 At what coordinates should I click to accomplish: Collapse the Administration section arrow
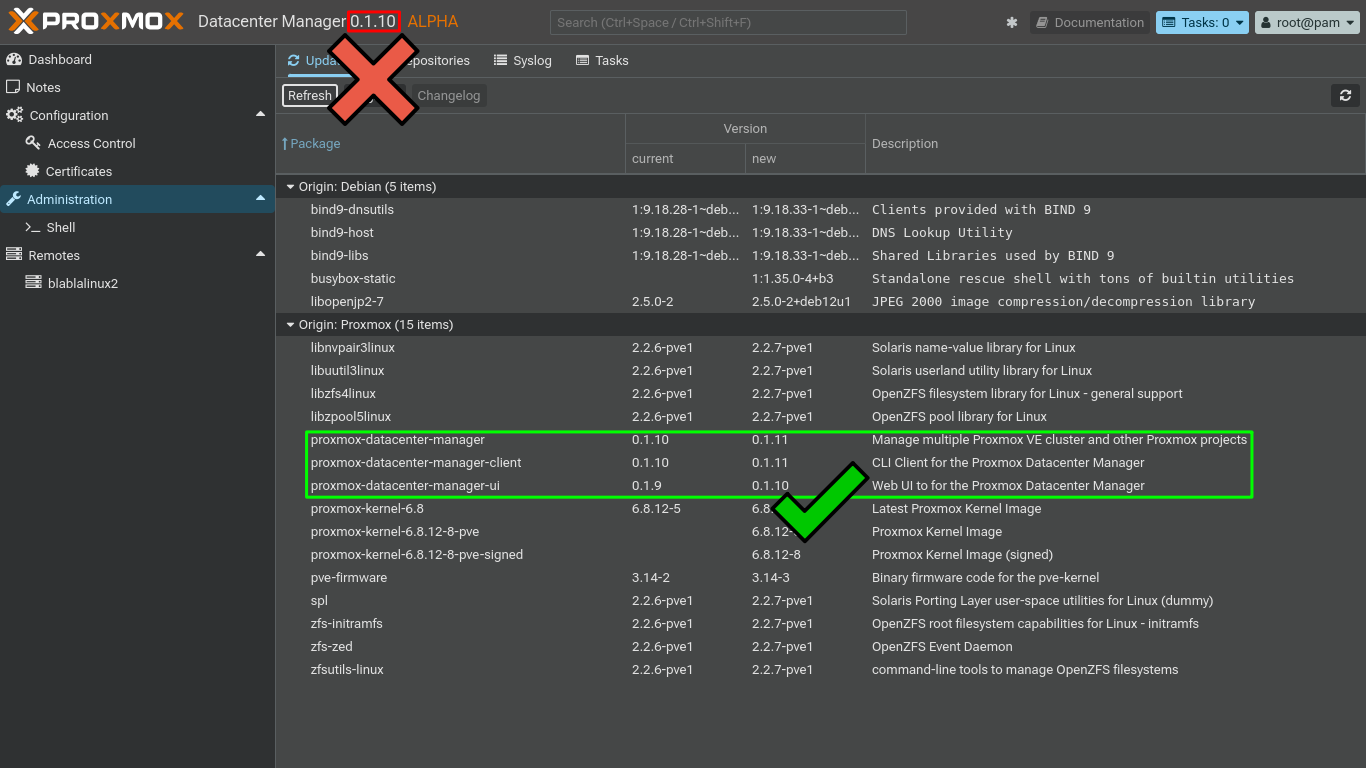pyautogui.click(x=260, y=198)
